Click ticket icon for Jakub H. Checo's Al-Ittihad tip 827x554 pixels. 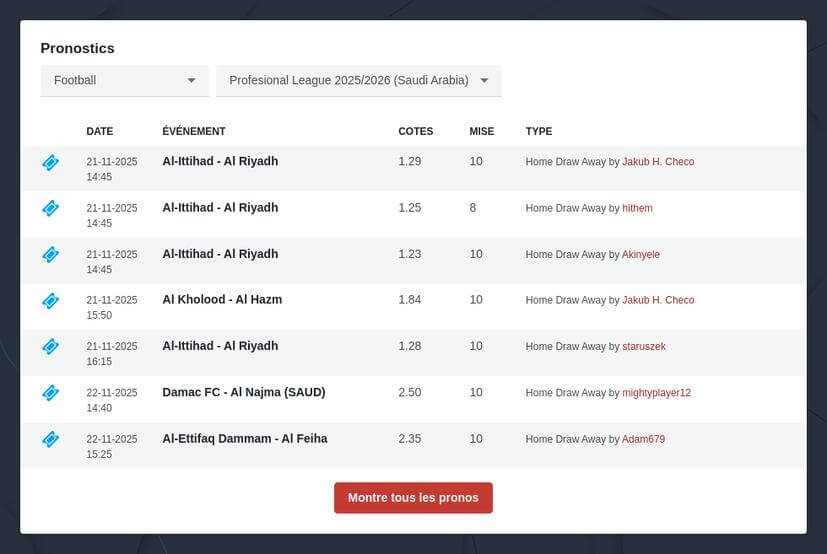point(50,163)
